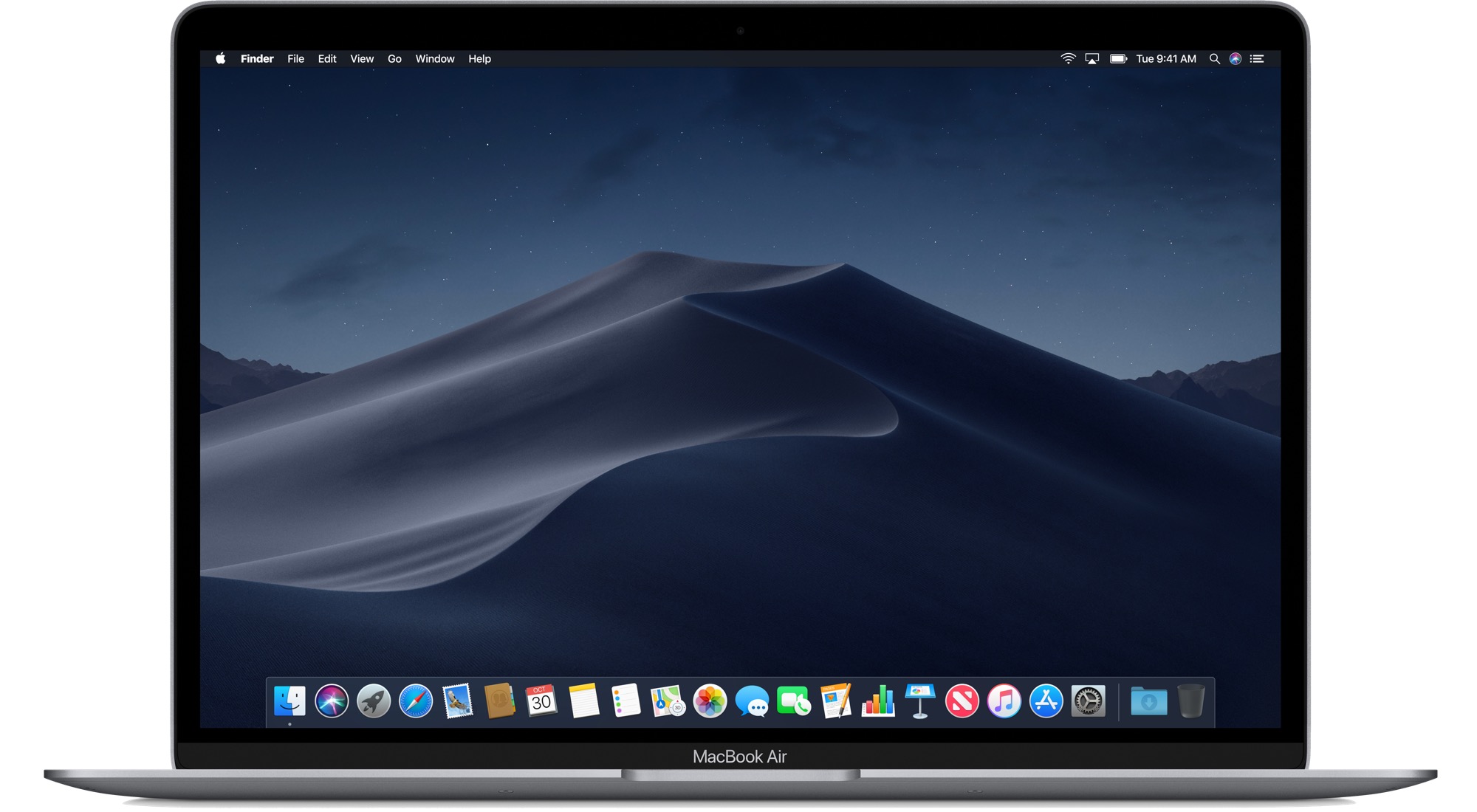Open Mail stamp icon in Dock
This screenshot has width=1477, height=812.
point(458,701)
